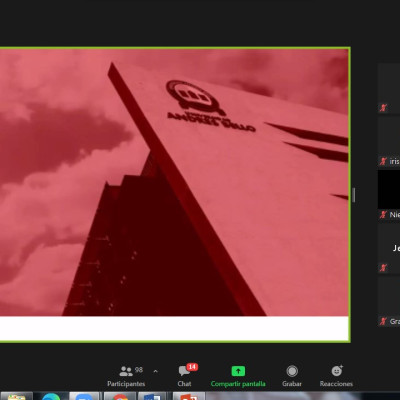Expand the caret beside Participantes
This screenshot has width=400, height=400.
[155, 371]
